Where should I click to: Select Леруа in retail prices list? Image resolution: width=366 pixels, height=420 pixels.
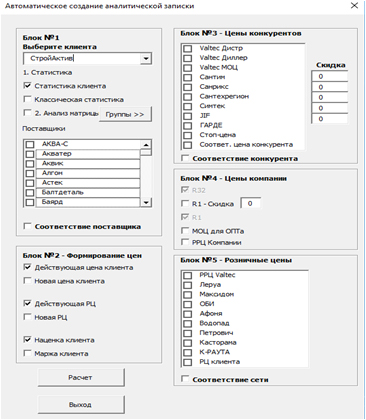point(210,285)
